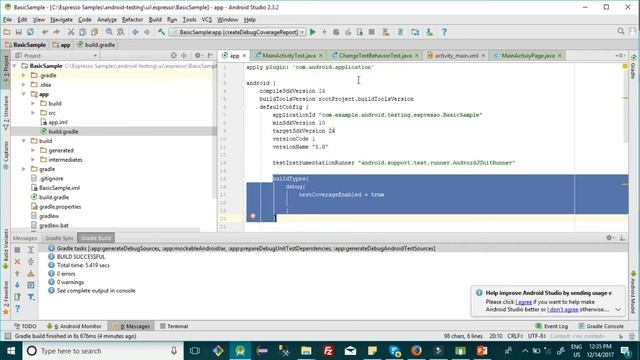Click the Replace toolbar icon

point(121,32)
